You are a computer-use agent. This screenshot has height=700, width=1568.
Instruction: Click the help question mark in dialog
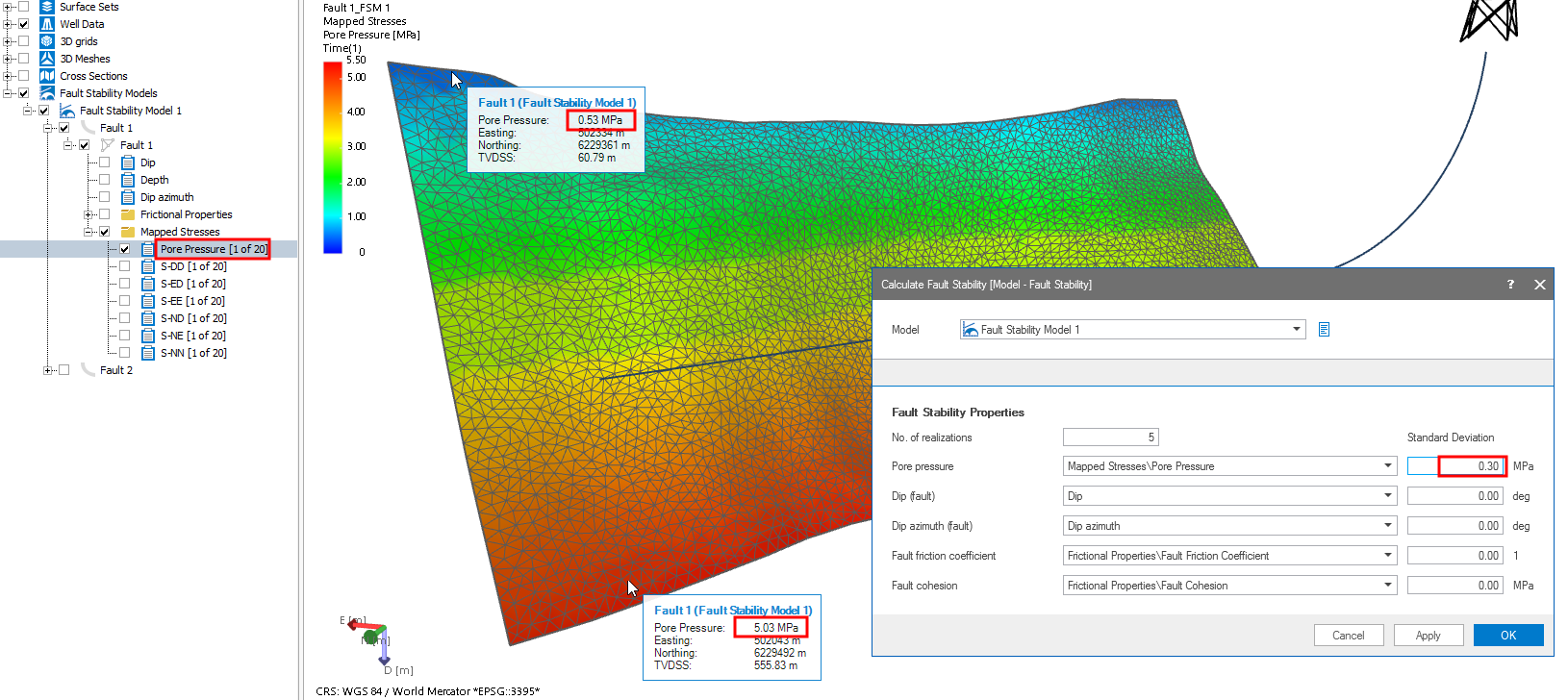click(1510, 285)
